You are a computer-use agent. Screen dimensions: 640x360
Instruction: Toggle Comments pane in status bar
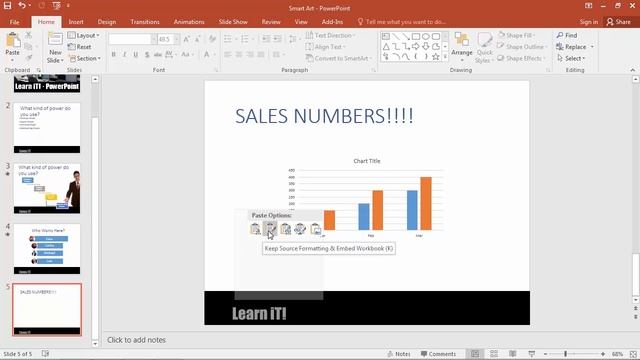point(438,354)
